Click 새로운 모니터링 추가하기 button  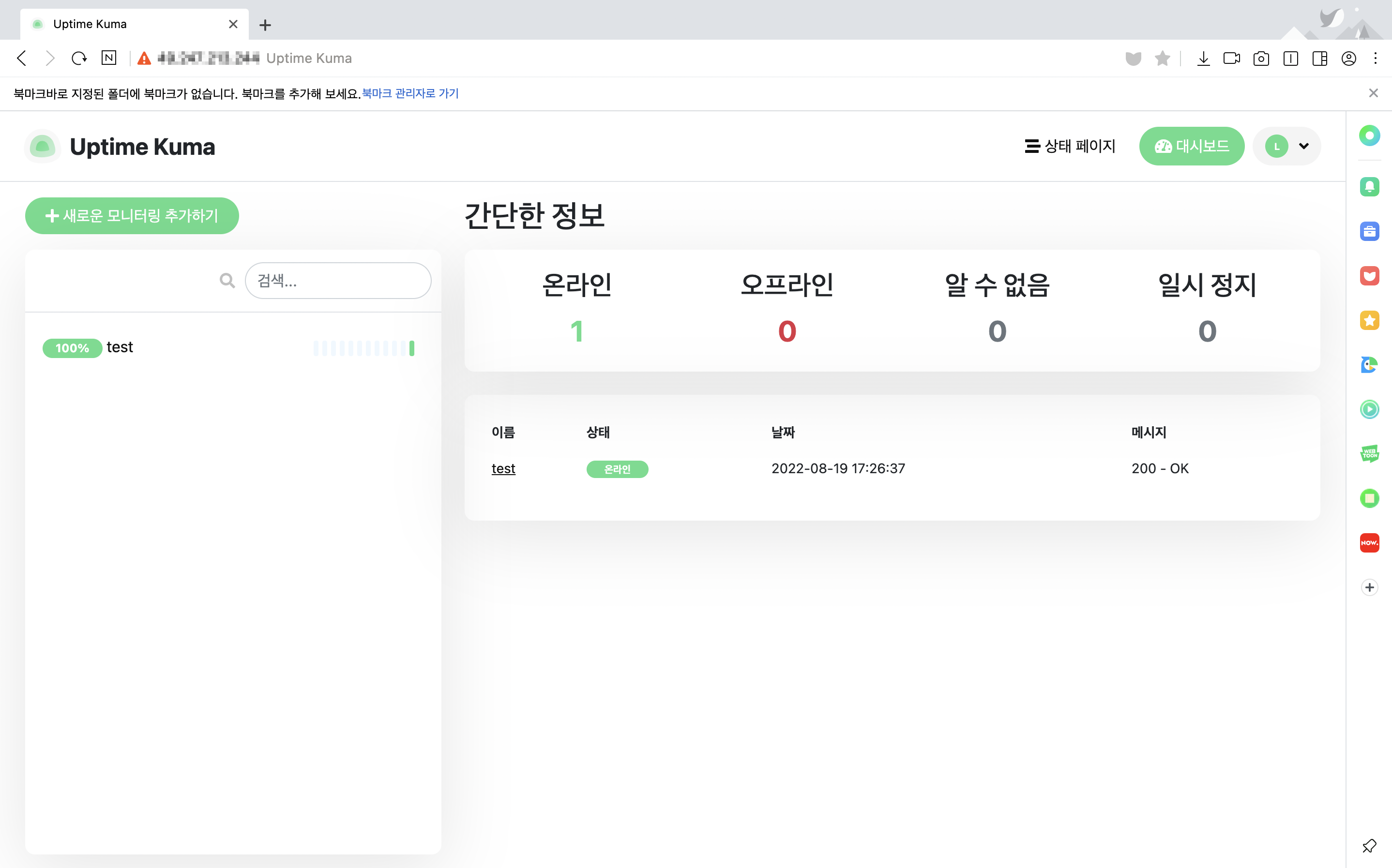tap(132, 216)
